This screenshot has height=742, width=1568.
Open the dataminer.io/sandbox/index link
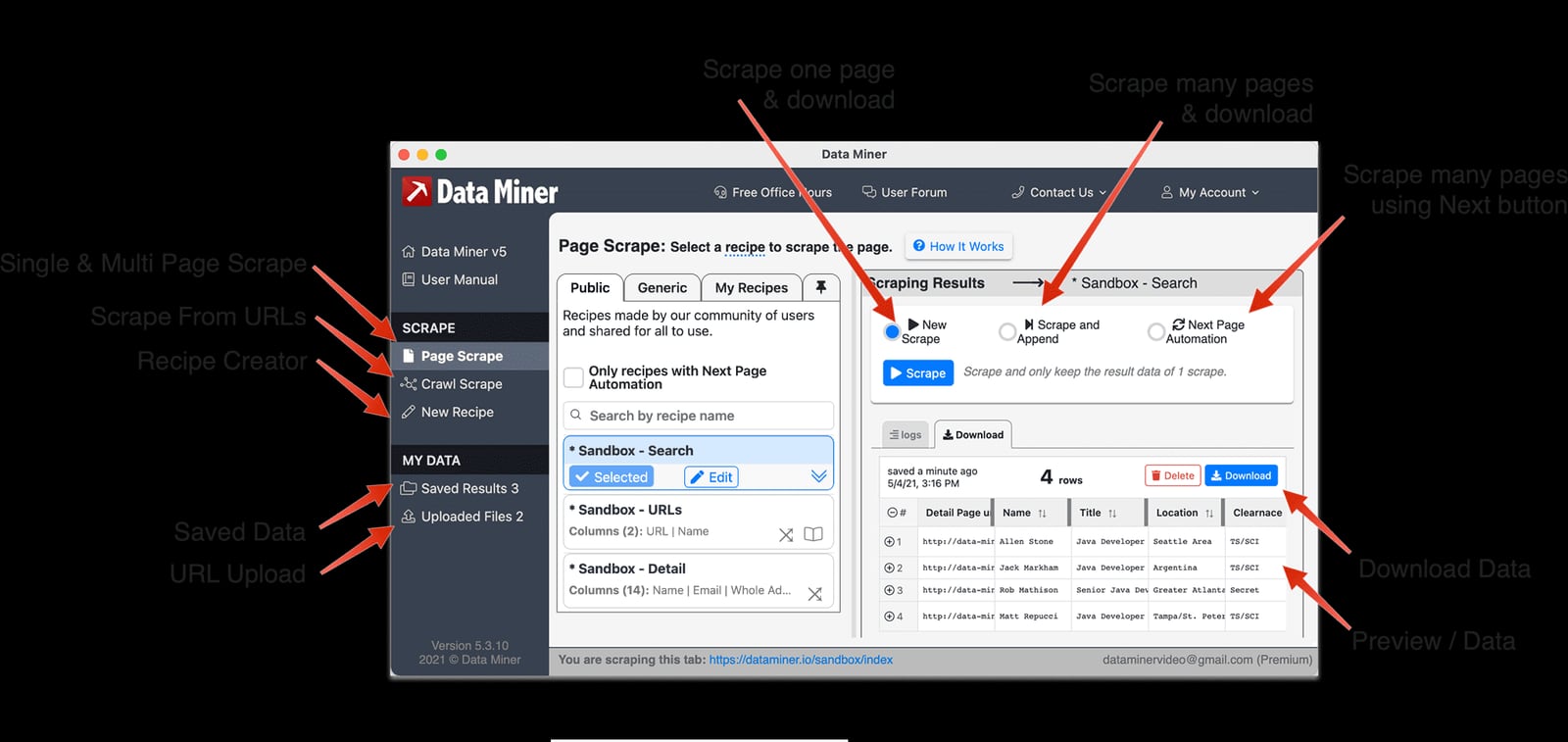tap(801, 660)
